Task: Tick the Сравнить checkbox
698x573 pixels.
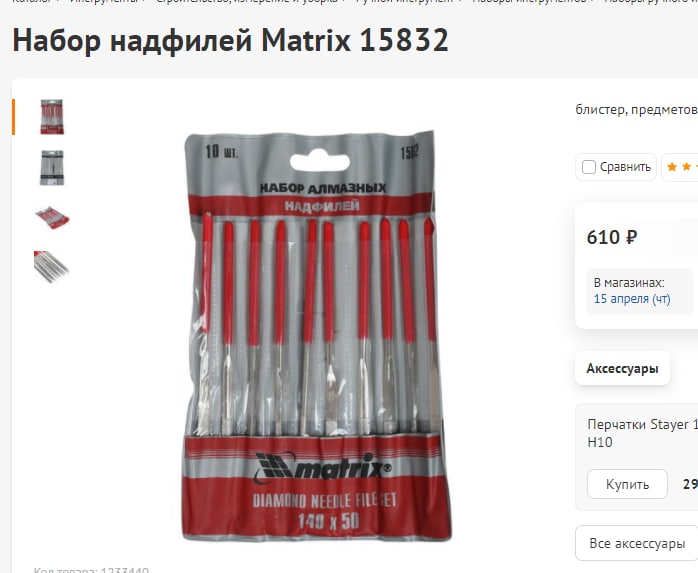Action: tap(588, 167)
